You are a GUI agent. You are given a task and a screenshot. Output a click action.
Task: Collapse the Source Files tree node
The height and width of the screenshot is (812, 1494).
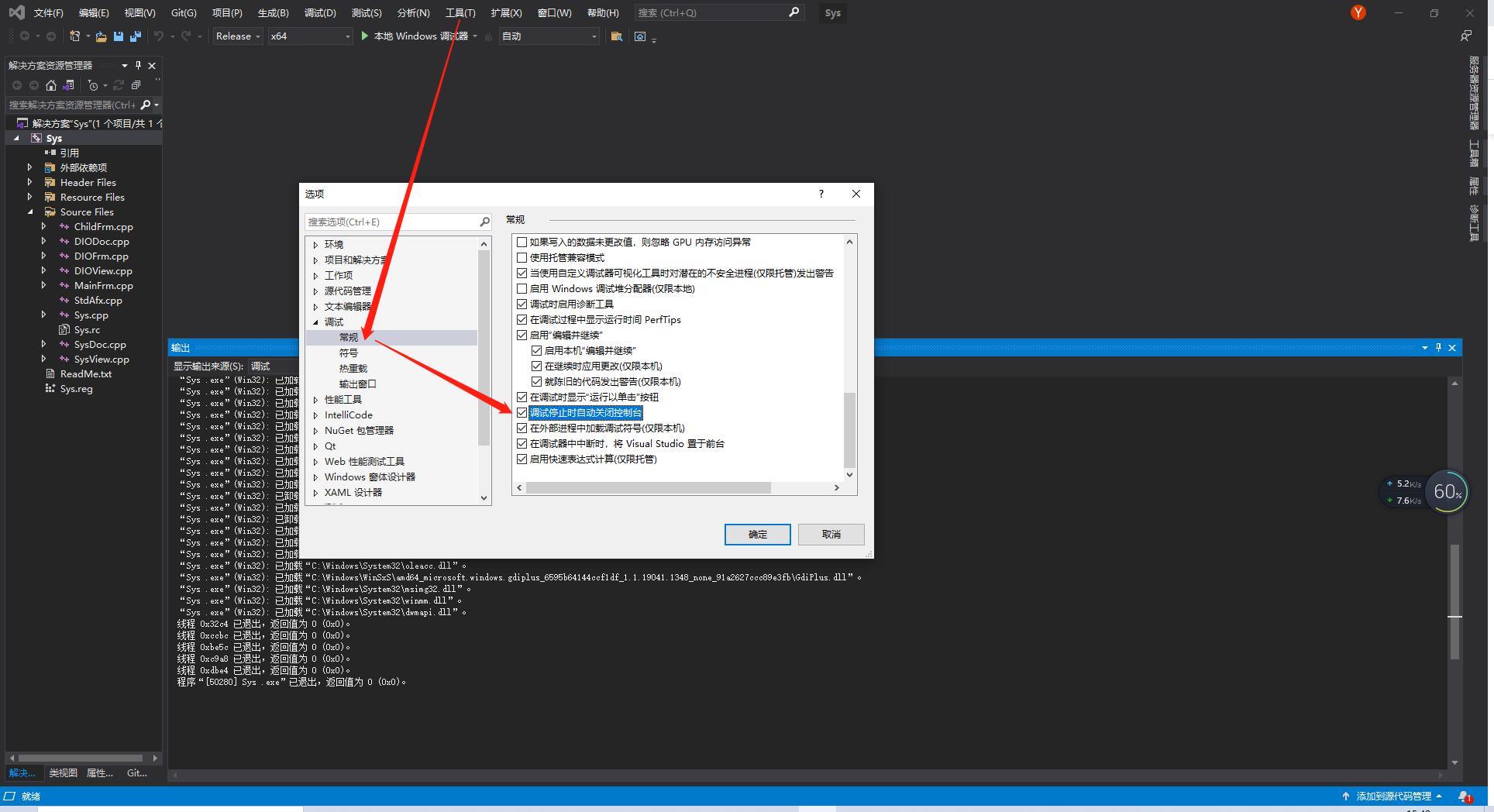[31, 212]
